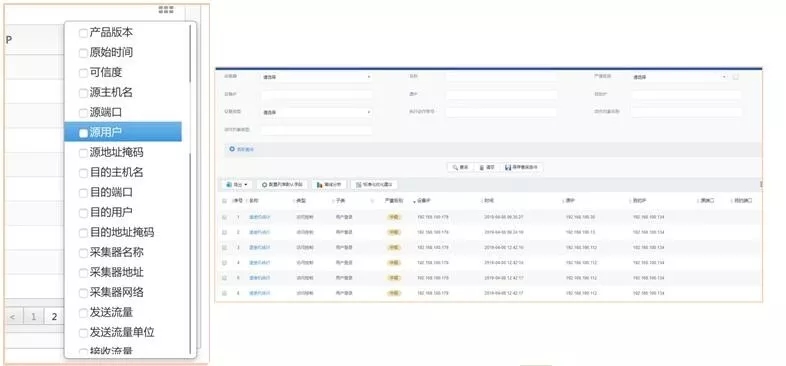Expand the first 请选择 dropdown in filter form
Viewport: 786px width, 366px height.
316,77
